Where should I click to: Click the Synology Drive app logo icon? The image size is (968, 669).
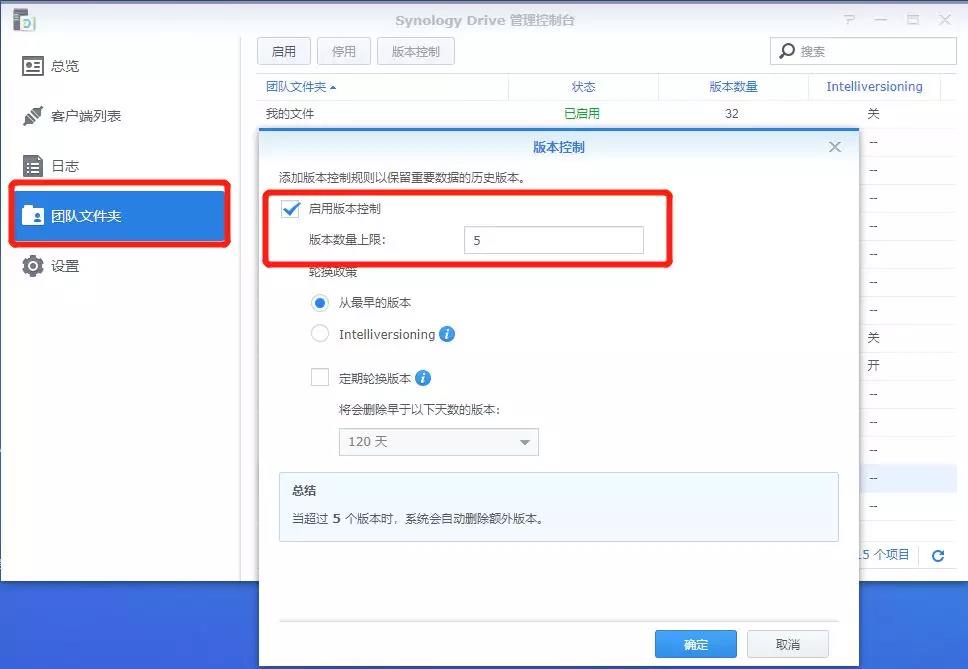pyautogui.click(x=24, y=20)
